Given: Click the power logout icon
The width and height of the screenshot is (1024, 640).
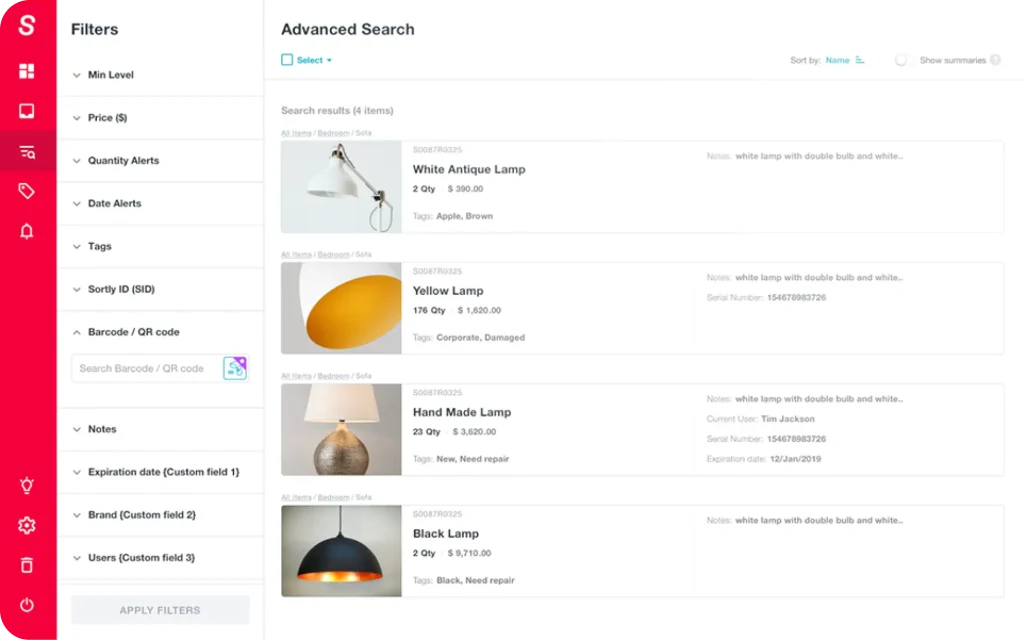Looking at the screenshot, I should coord(26,604).
